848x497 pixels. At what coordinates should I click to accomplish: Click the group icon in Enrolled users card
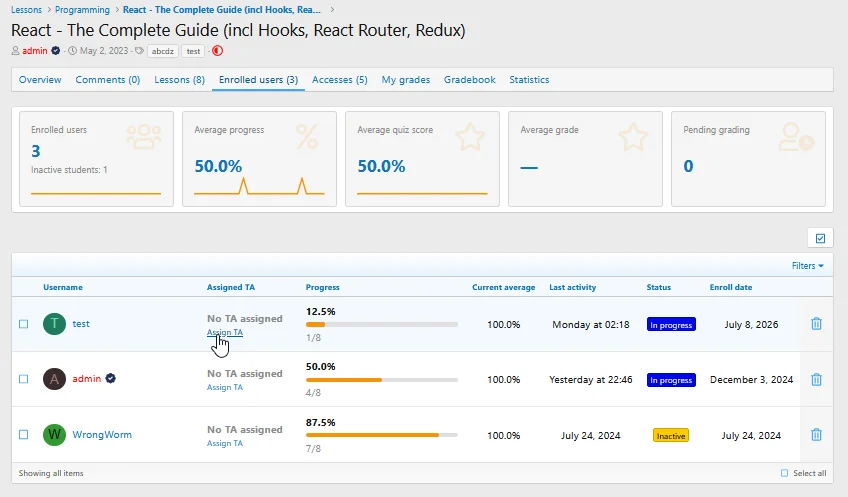(x=144, y=137)
